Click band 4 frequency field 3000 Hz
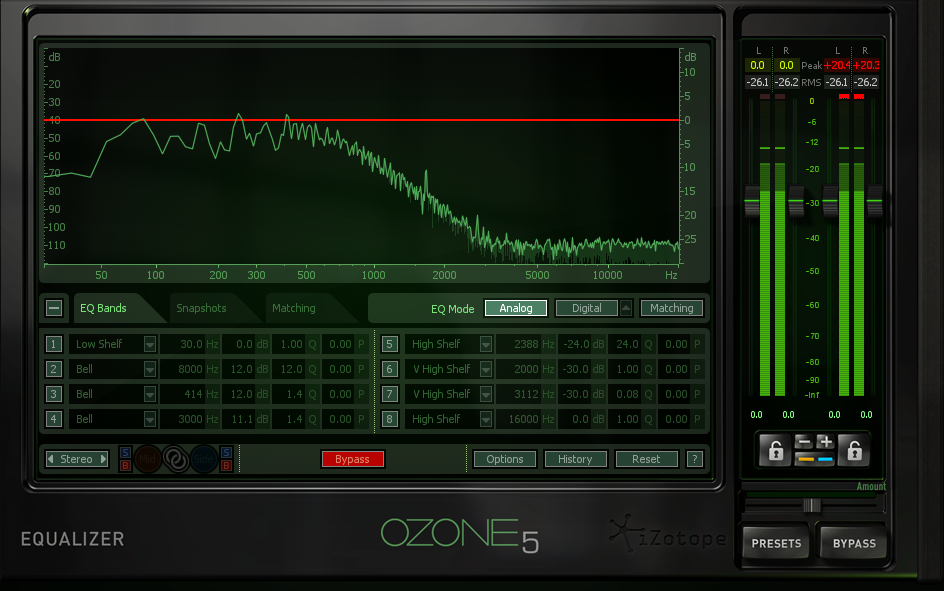944x591 pixels. (x=189, y=419)
